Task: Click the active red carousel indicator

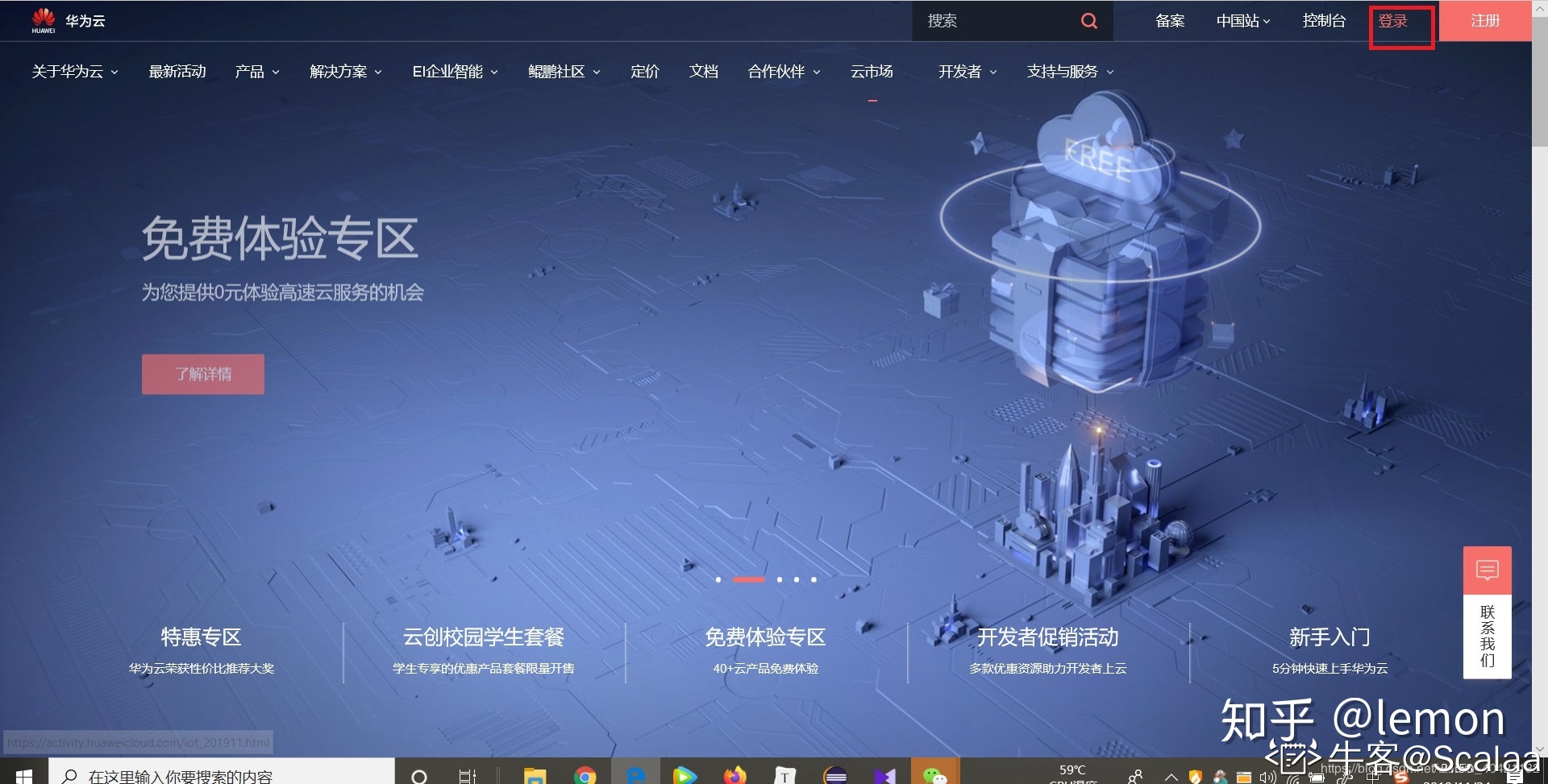Action: pyautogui.click(x=749, y=579)
